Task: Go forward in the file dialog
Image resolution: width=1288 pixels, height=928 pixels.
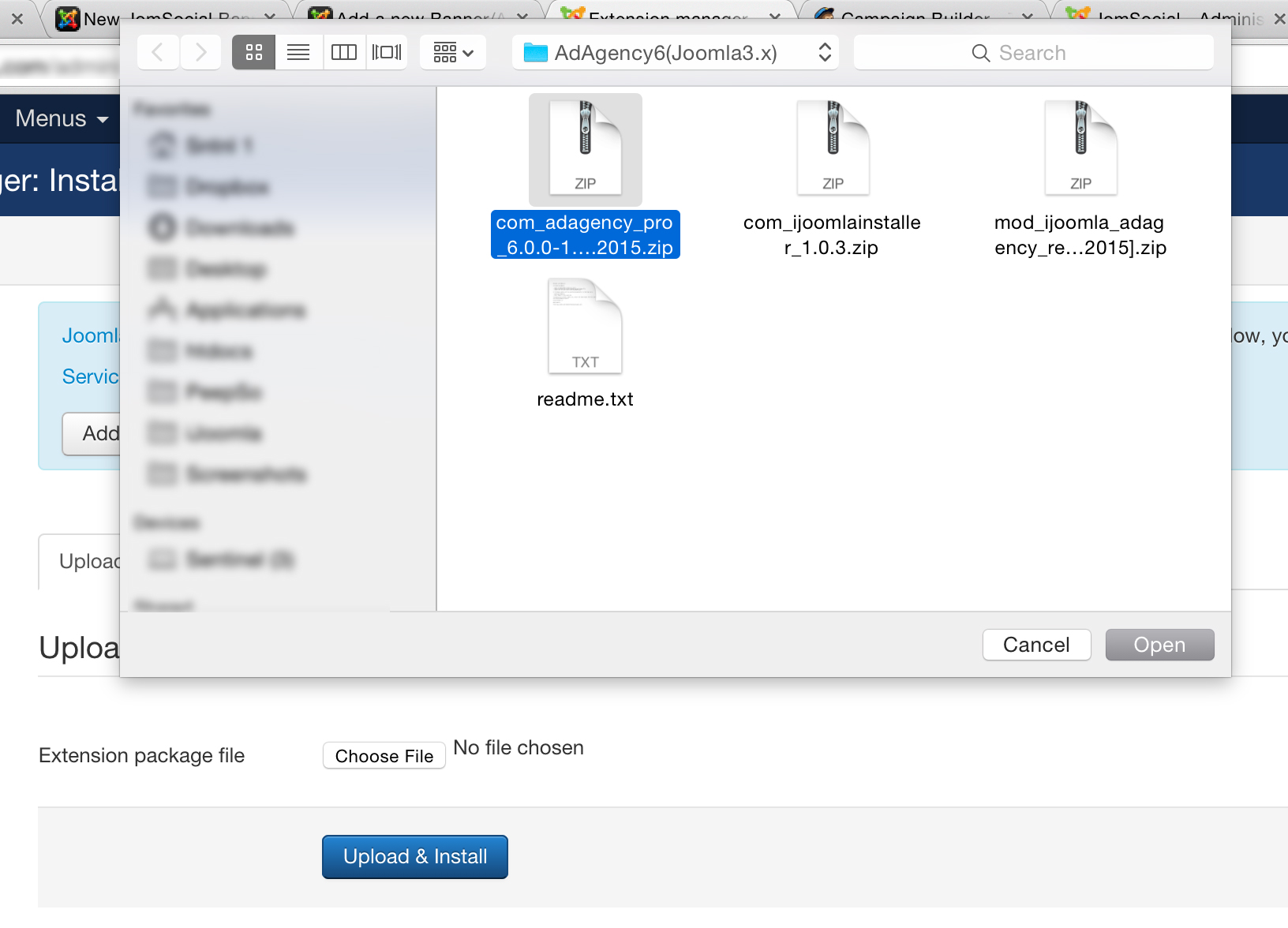Action: (200, 53)
